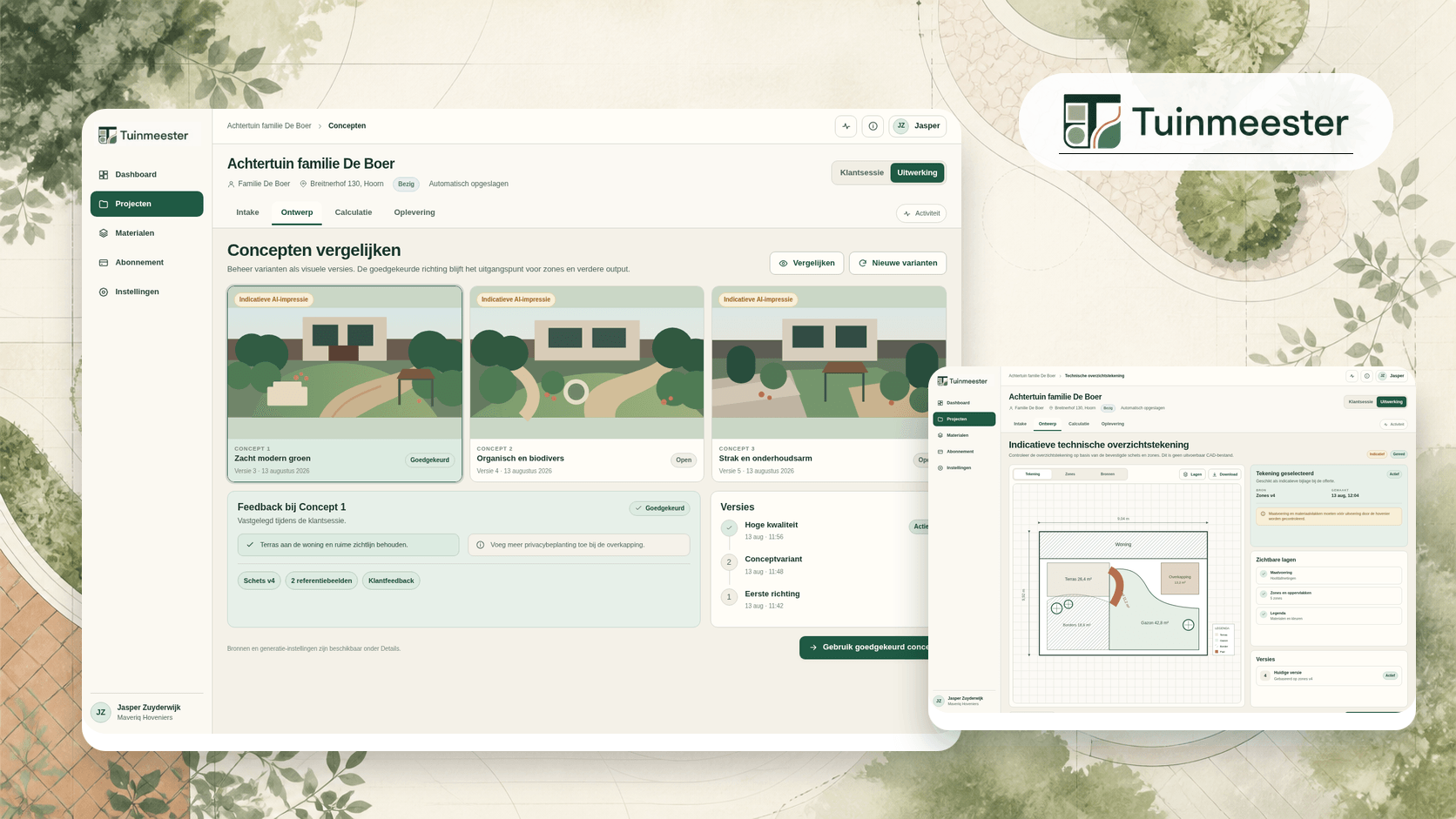Open Materialen in the overzichtstekening window sidebar
Viewport: 1456px width, 819px height.
(x=964, y=435)
